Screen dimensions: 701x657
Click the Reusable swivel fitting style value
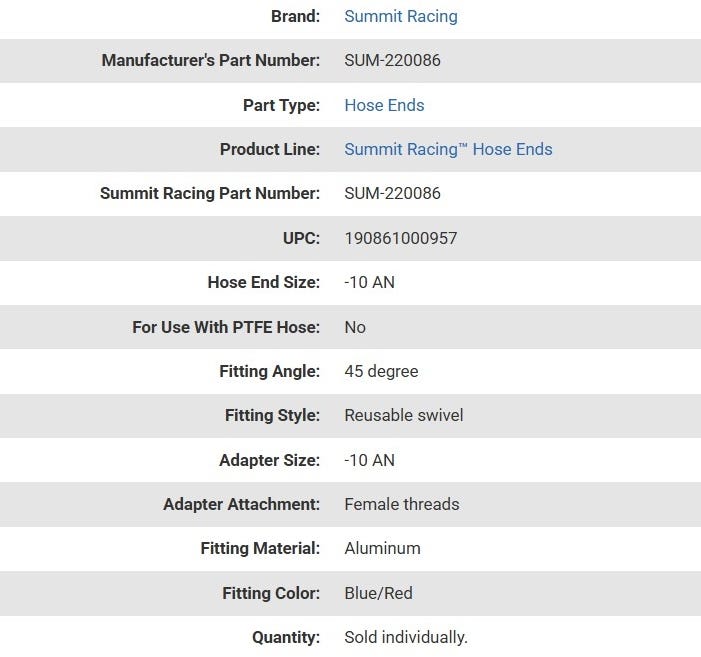(x=403, y=415)
